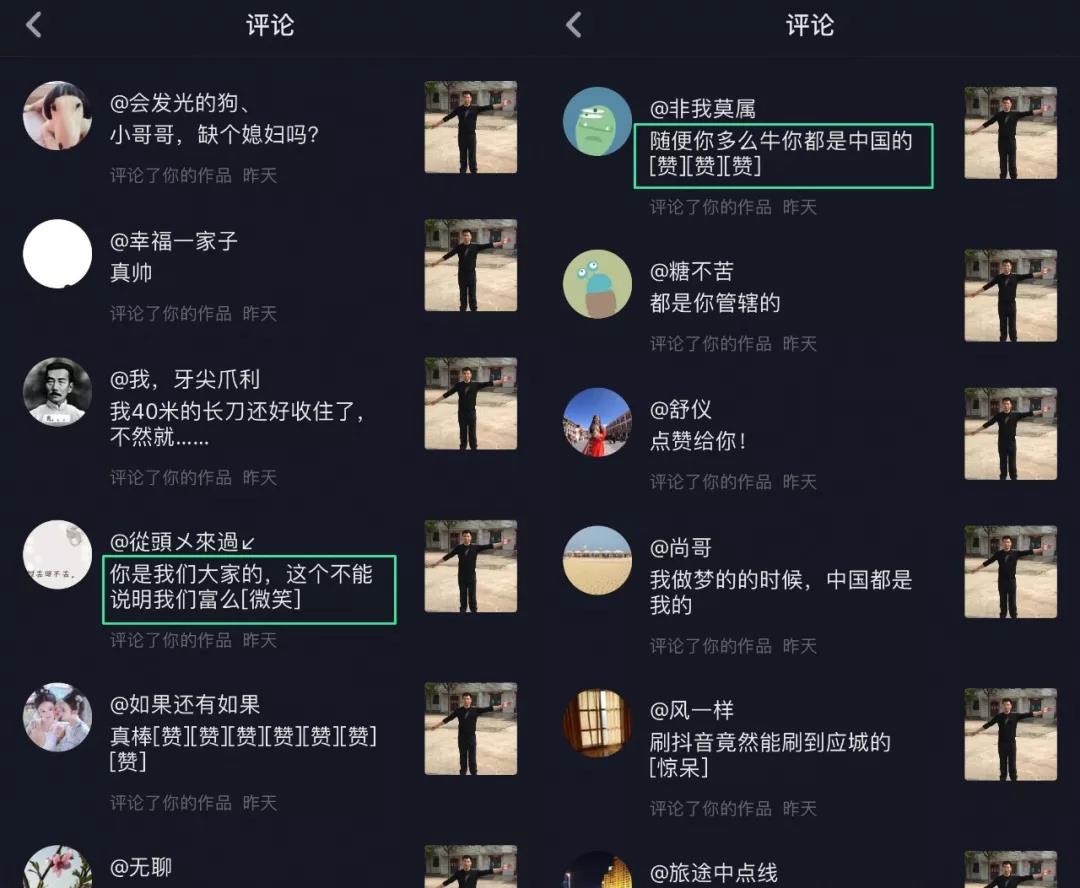
Task: Tap the back arrow on left comments screen
Action: click(x=34, y=25)
